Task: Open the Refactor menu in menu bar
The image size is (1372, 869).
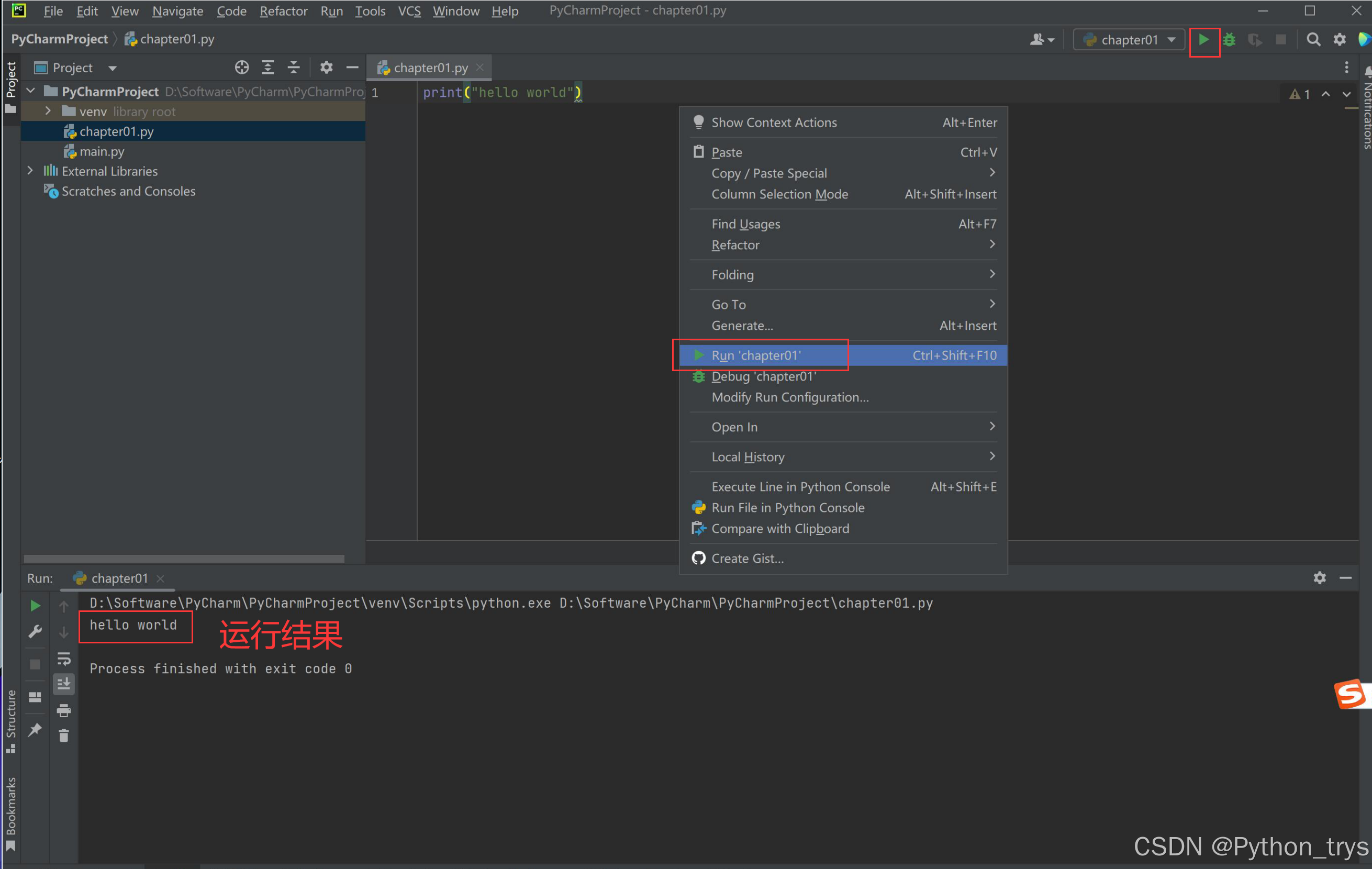Action: tap(283, 11)
